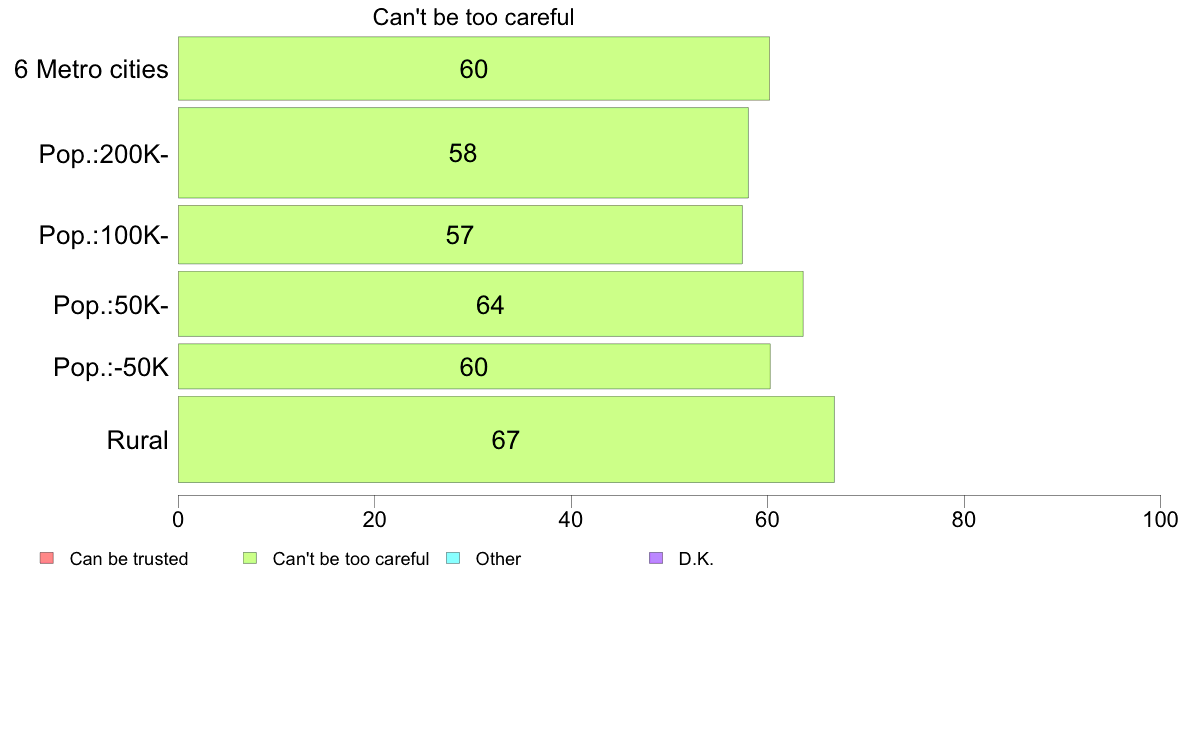Select the 'Other' legend text

(498, 559)
